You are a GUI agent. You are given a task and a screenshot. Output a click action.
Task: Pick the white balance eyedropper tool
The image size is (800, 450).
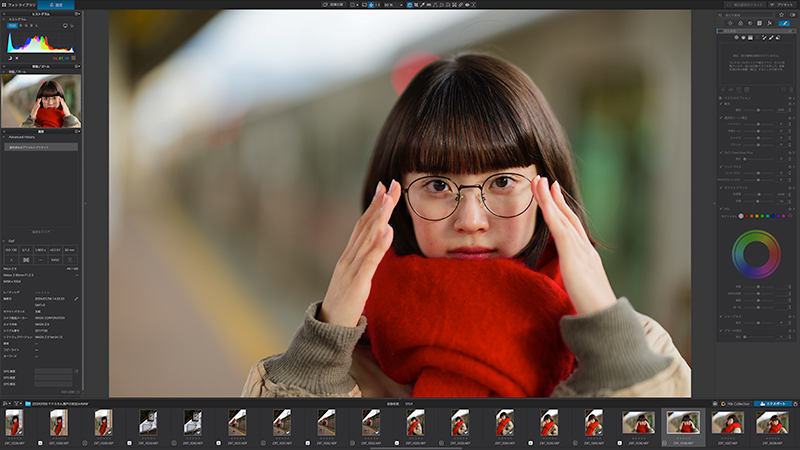point(422,5)
